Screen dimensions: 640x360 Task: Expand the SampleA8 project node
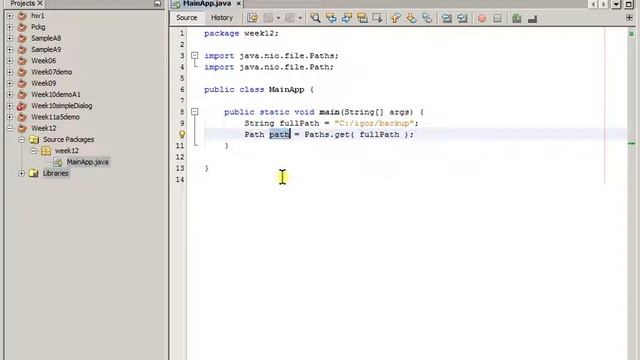tap(10, 38)
